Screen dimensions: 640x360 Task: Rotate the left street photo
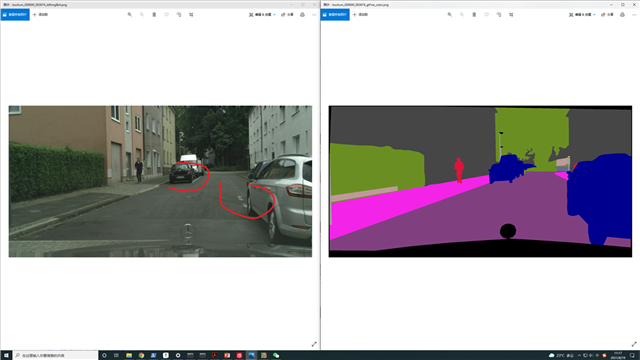click(179, 15)
